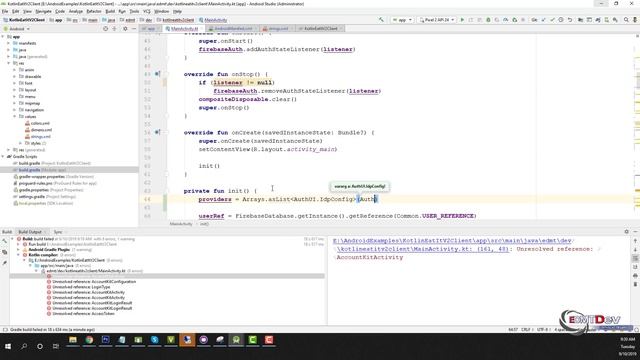The height and width of the screenshot is (360, 640).
Task: Open Windows Task View button
Action: (56, 346)
